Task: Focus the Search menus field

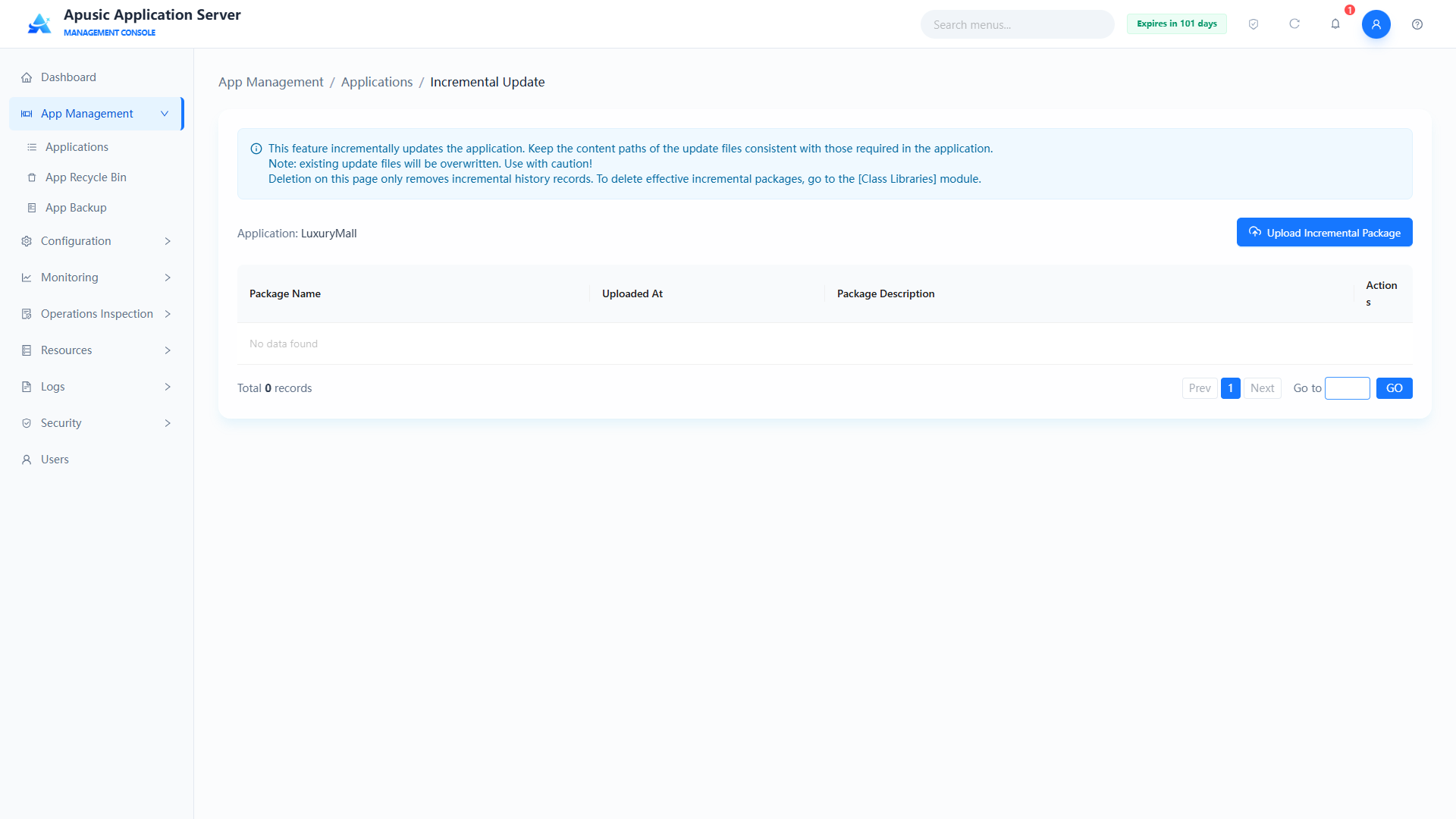Action: tap(1017, 24)
